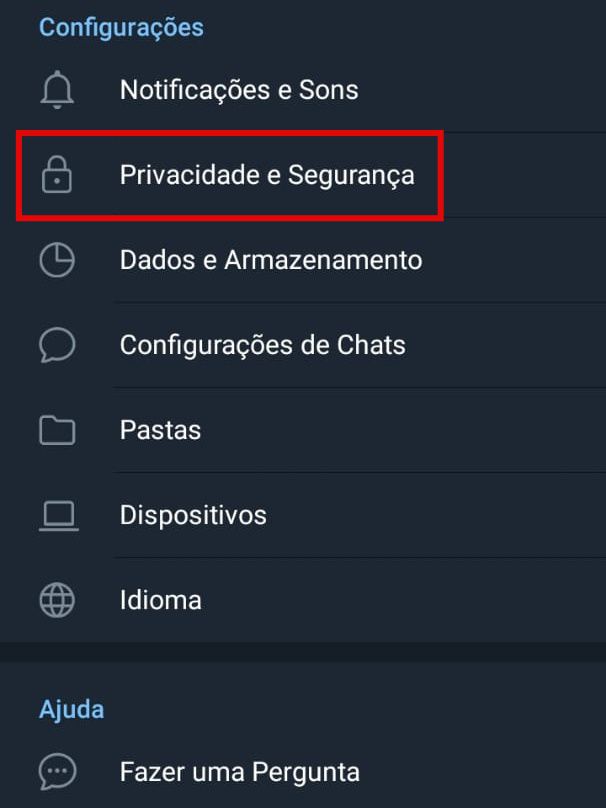Select the globe icon for Idioma
The width and height of the screenshot is (606, 808).
click(57, 600)
